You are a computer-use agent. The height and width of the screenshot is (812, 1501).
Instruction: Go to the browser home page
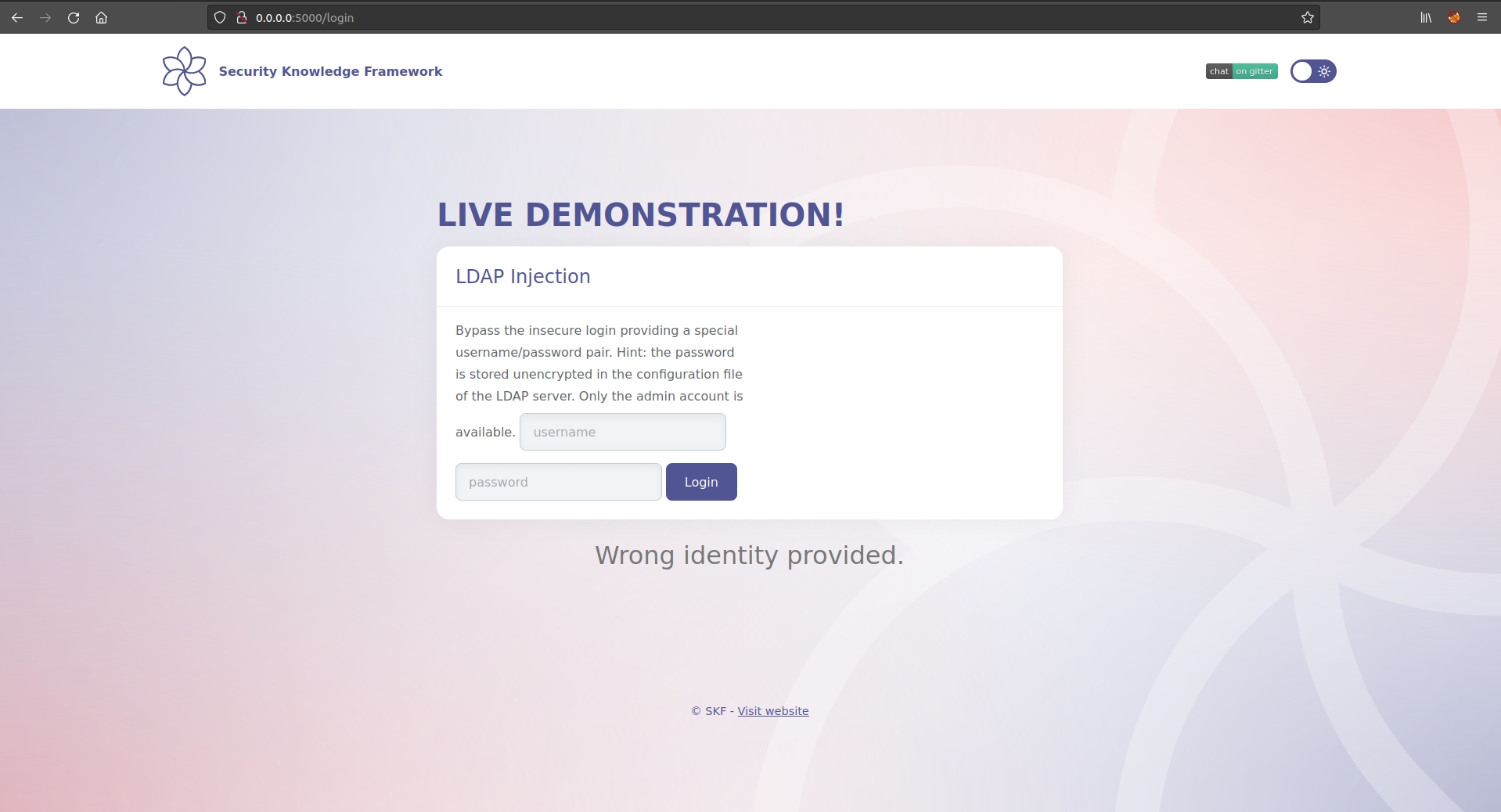tap(102, 17)
